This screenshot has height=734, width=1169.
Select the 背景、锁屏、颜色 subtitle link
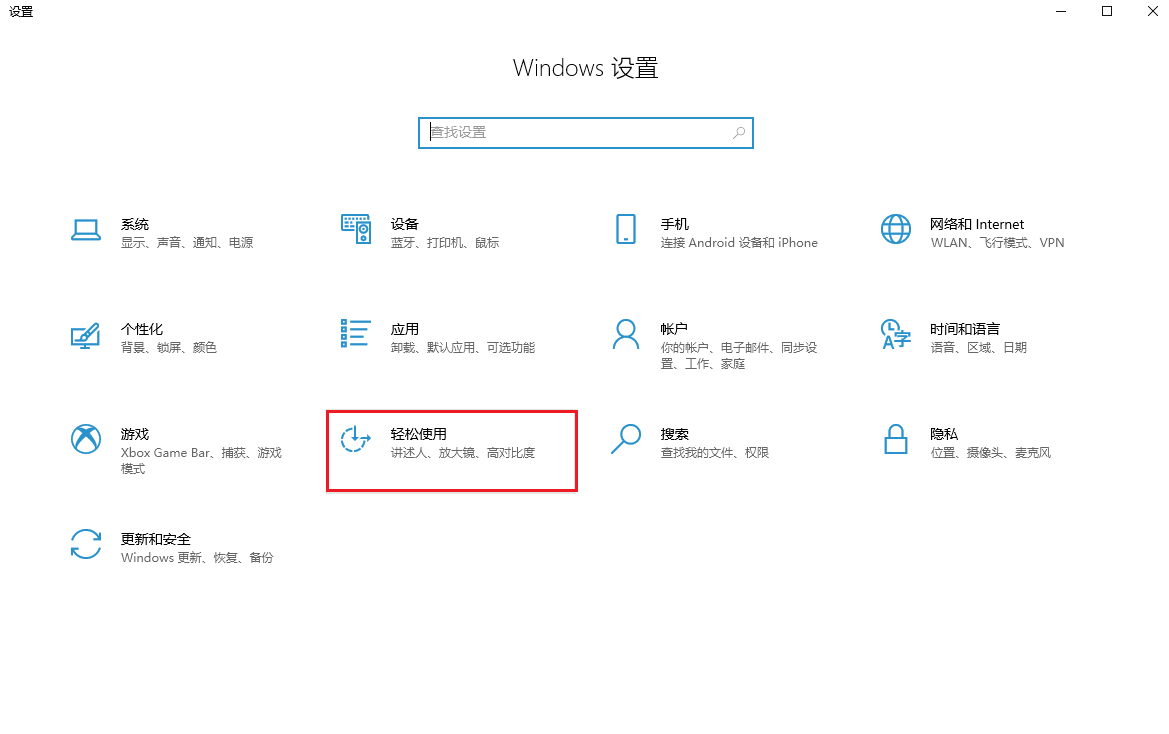[170, 347]
